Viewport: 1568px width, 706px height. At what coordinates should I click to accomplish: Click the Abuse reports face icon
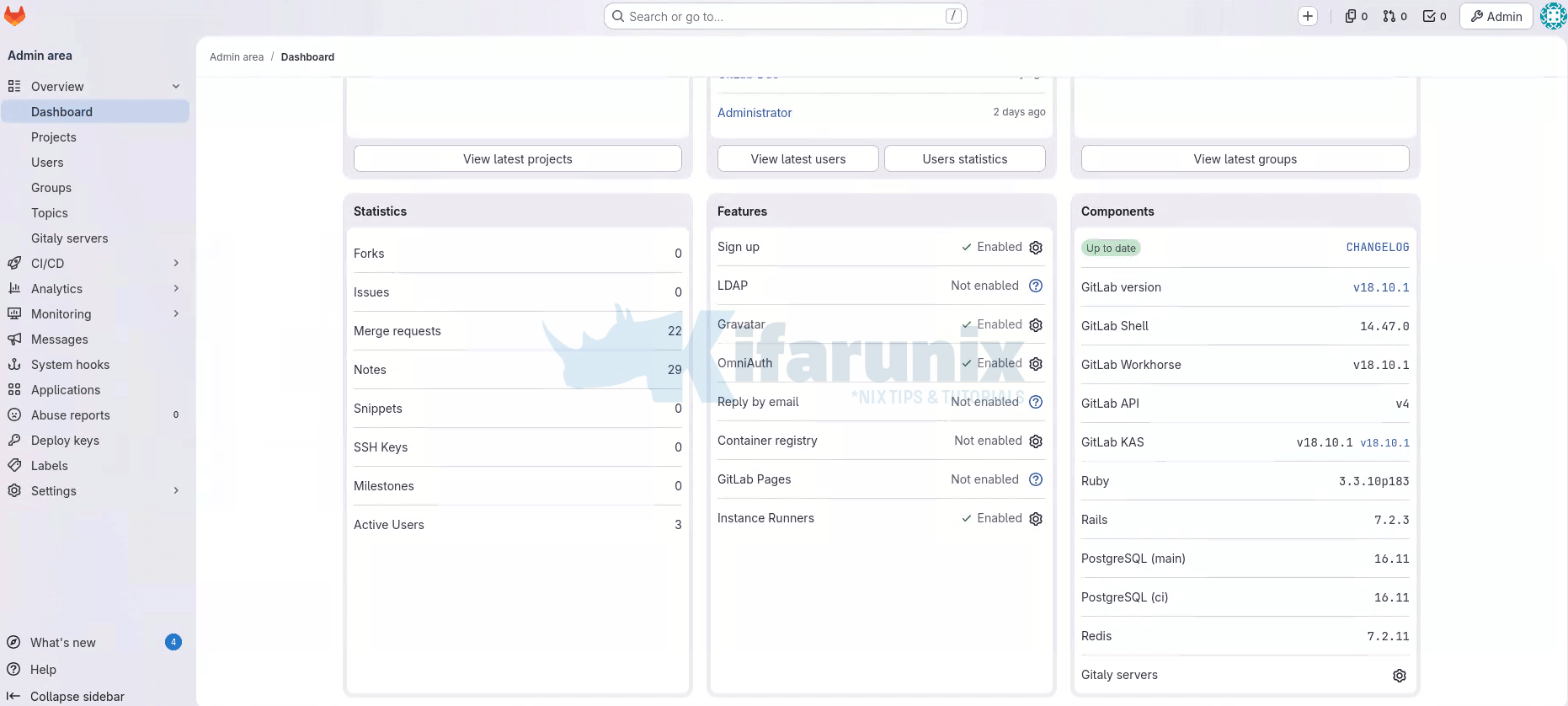pos(14,415)
